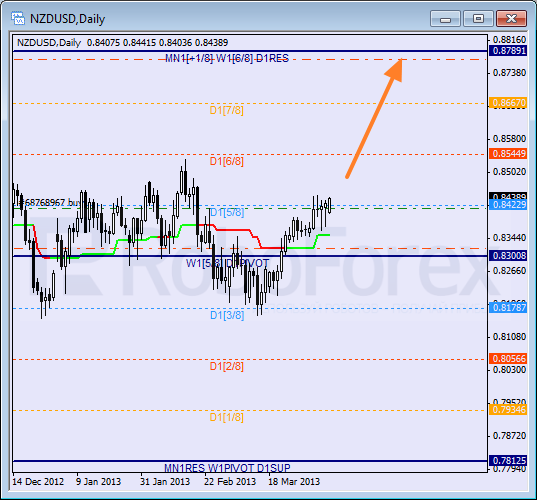The width and height of the screenshot is (537, 500).
Task: Click the MN1RES W1PIVOT D1SUP label
Action: 227,468
